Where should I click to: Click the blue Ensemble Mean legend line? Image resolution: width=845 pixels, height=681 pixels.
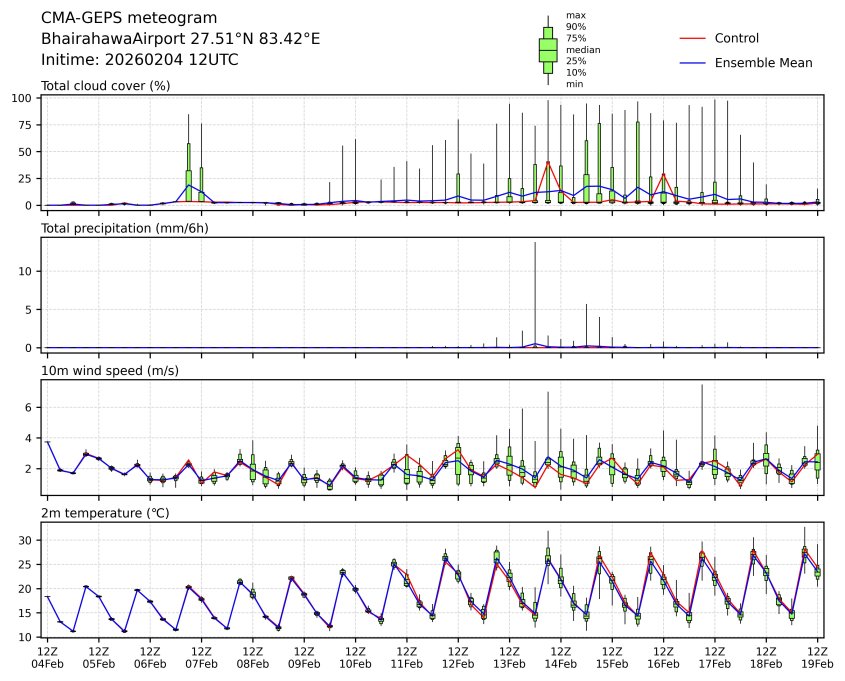693,63
